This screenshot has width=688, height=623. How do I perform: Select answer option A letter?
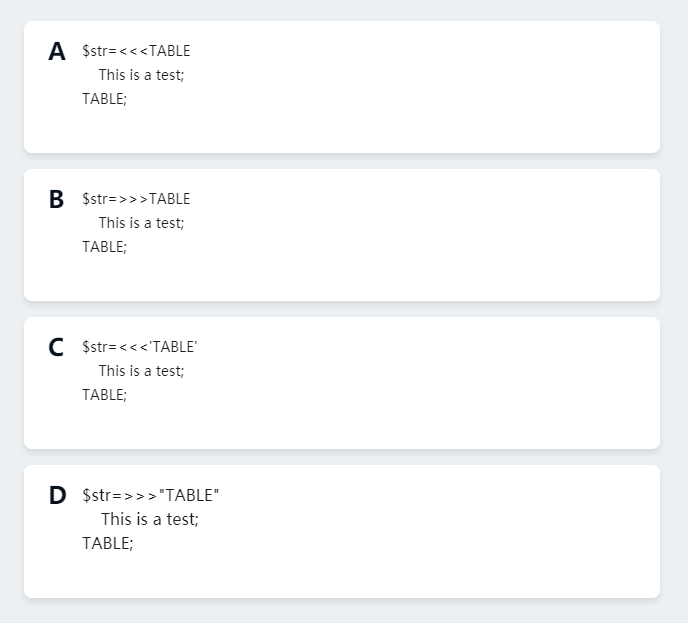coord(56,52)
